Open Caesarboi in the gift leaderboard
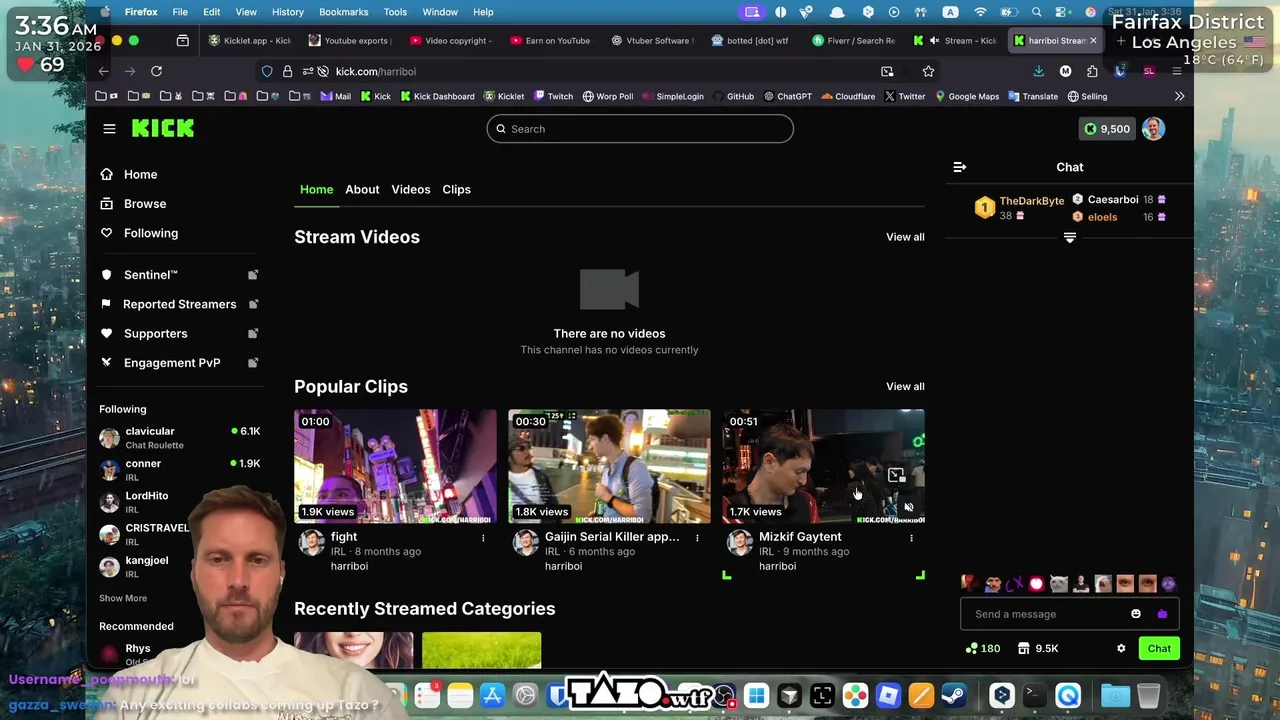1280x720 pixels. [x=1119, y=200]
